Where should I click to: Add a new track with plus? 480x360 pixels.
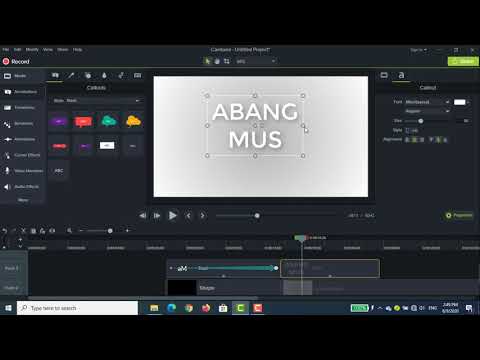click(20, 239)
